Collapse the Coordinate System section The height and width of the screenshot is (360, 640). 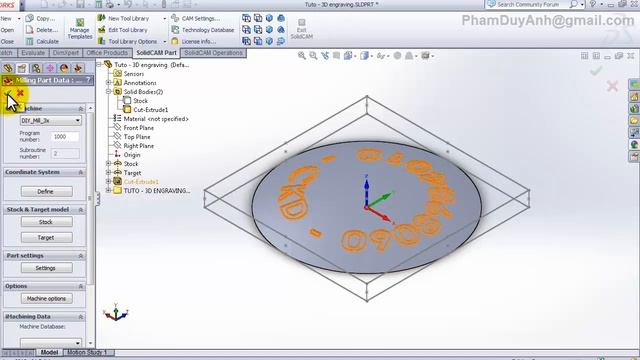[x=80, y=173]
